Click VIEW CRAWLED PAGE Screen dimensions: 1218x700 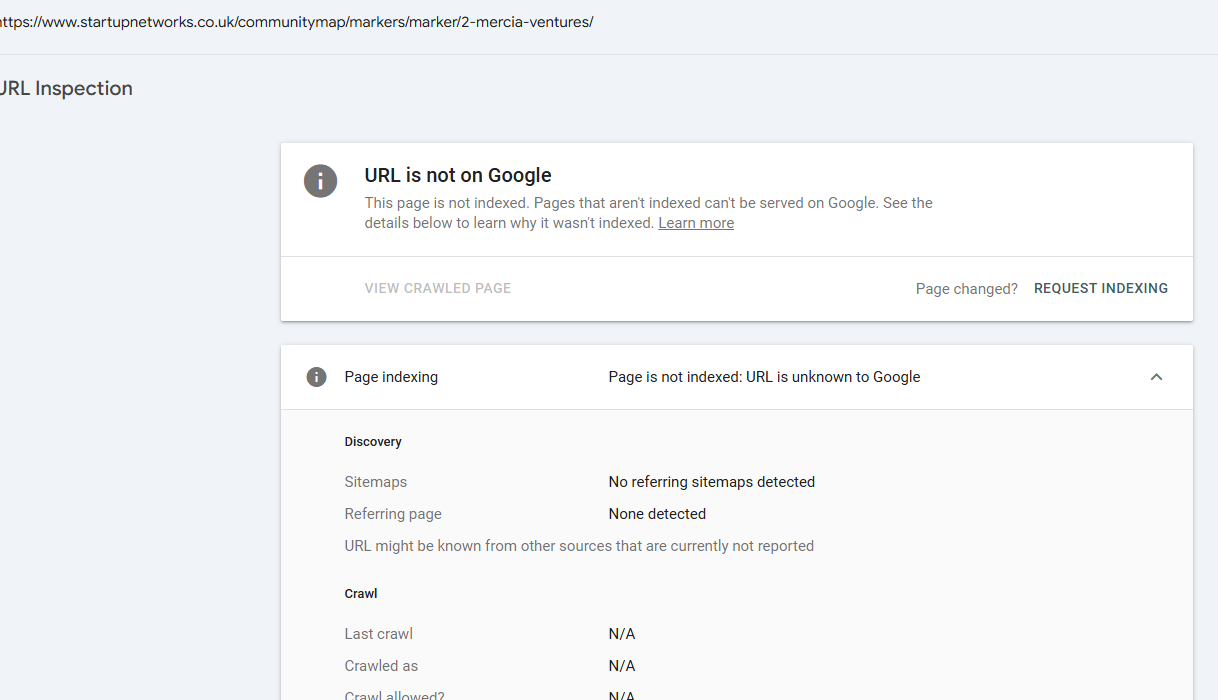click(x=437, y=288)
